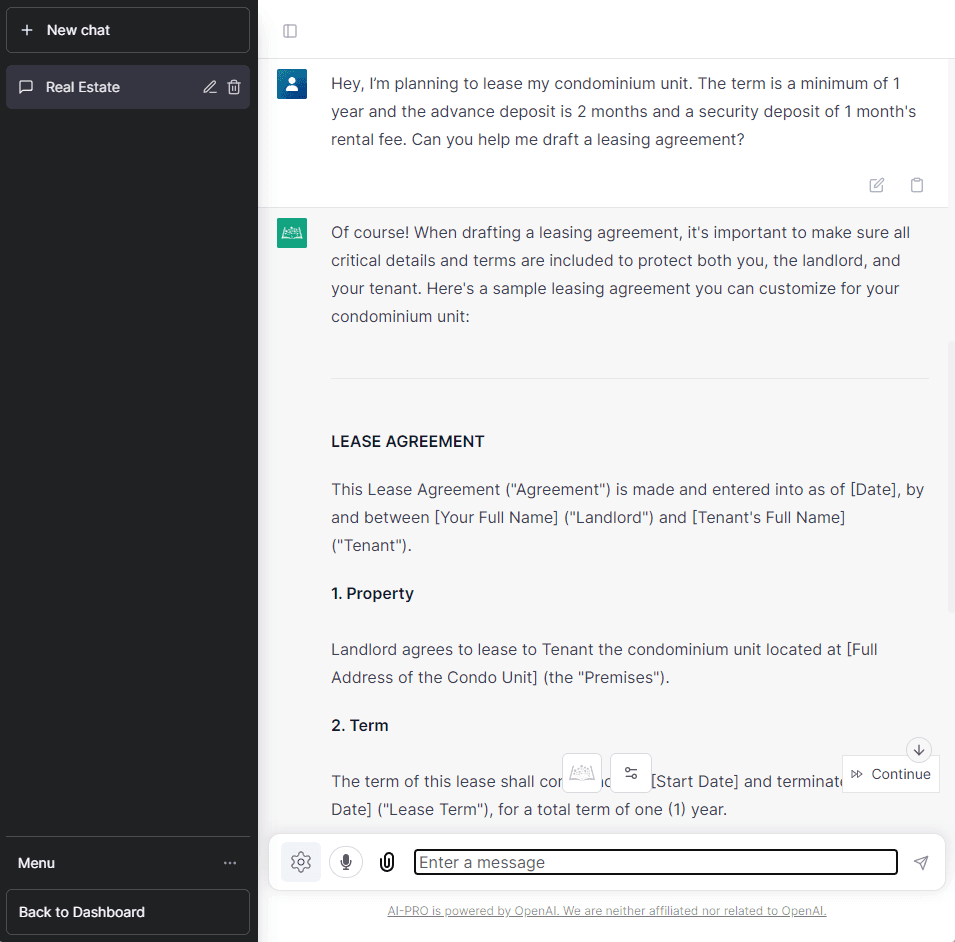
Task: Click the user profile avatar
Action: coord(292,84)
